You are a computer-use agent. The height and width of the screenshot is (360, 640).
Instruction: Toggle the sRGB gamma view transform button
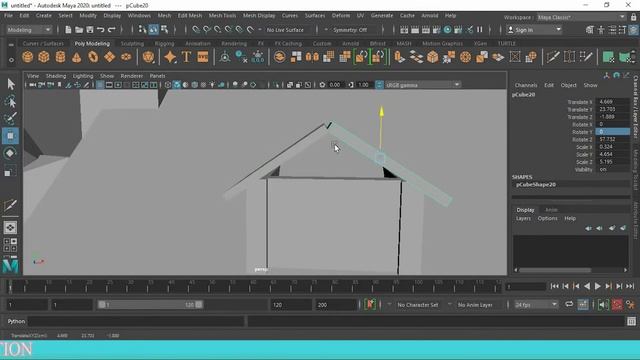[379, 84]
